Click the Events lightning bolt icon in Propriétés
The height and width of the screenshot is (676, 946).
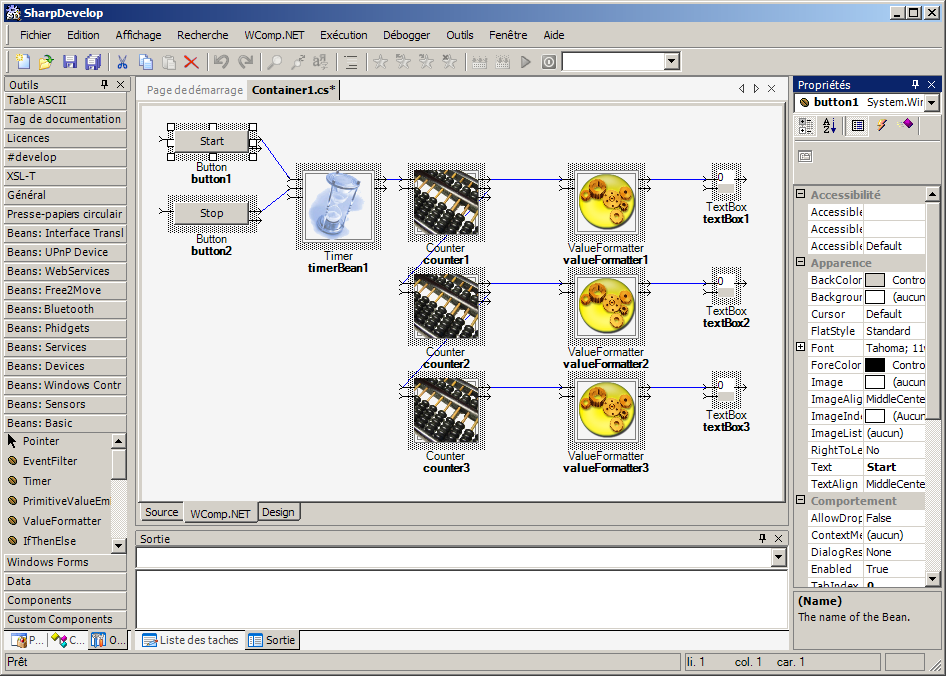(881, 125)
